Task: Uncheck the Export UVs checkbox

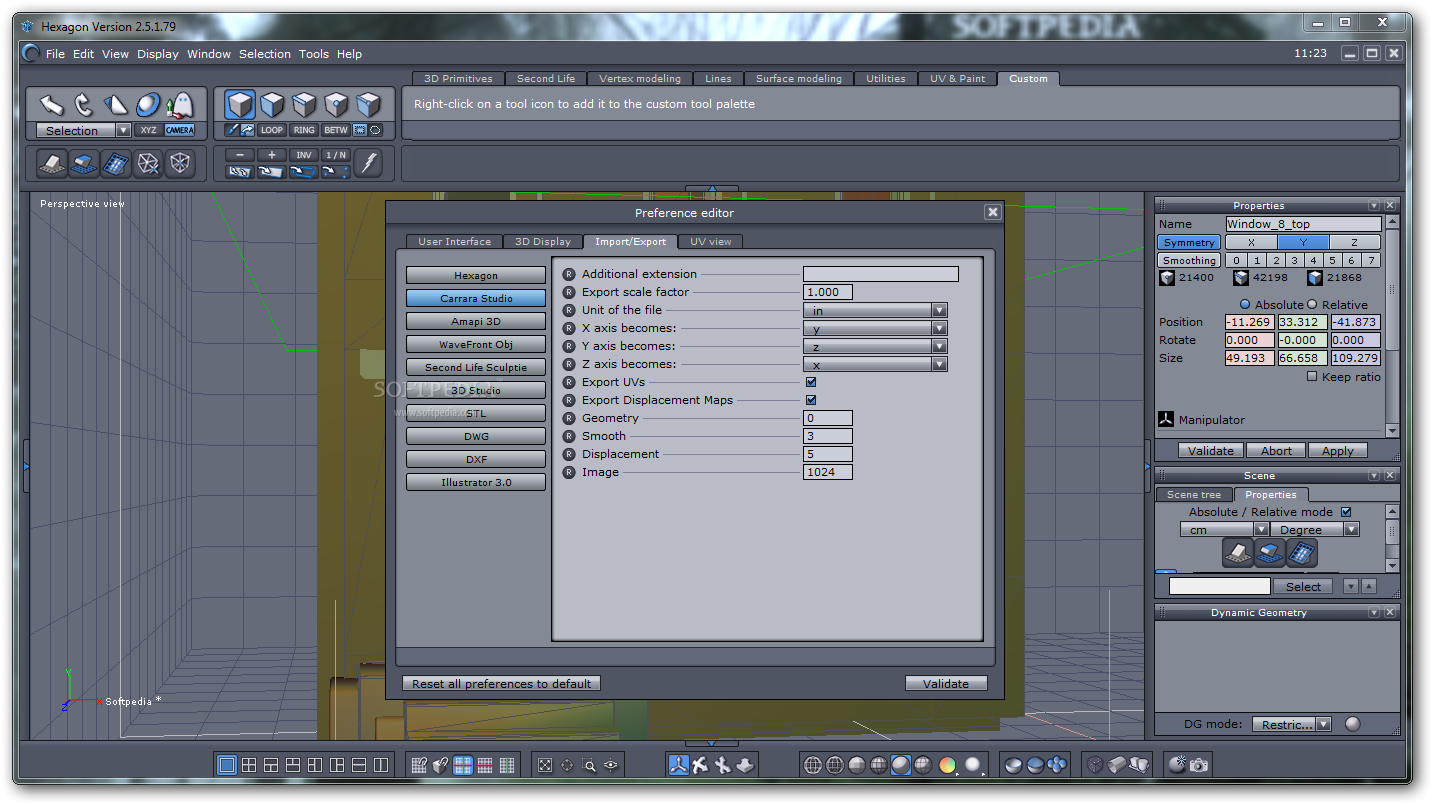Action: tap(811, 382)
